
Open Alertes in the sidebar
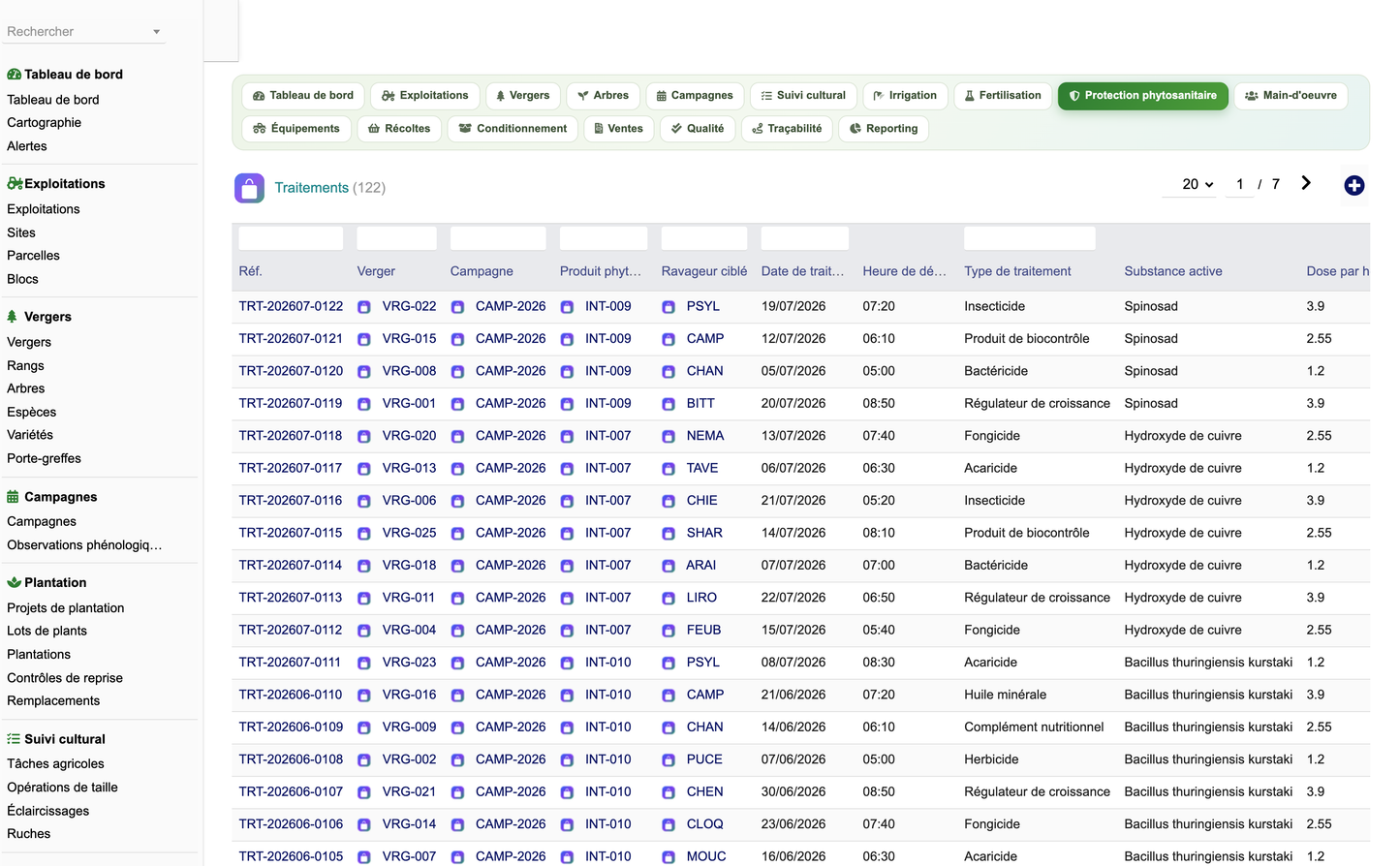pos(27,146)
